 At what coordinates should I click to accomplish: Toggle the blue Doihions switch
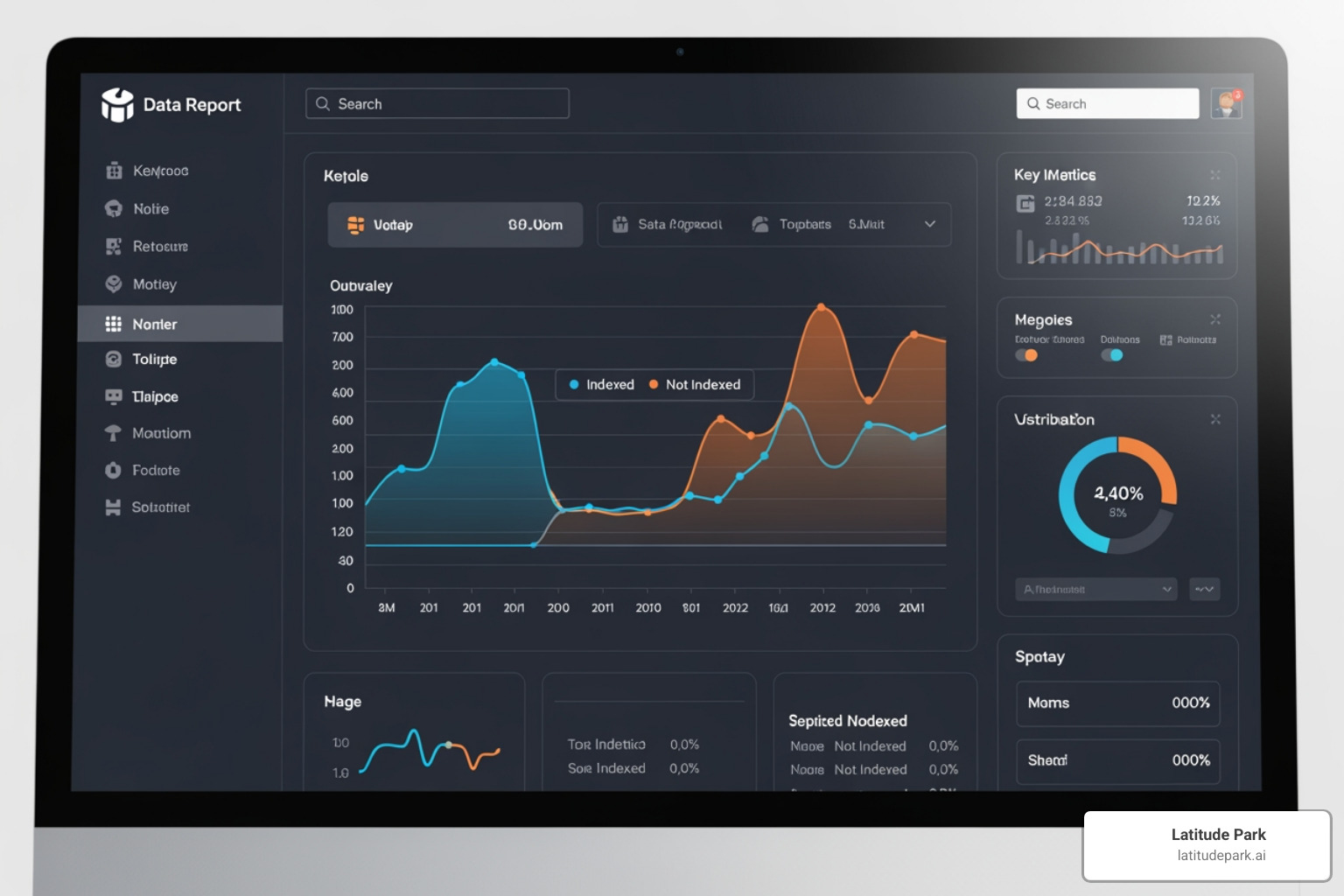(1111, 355)
